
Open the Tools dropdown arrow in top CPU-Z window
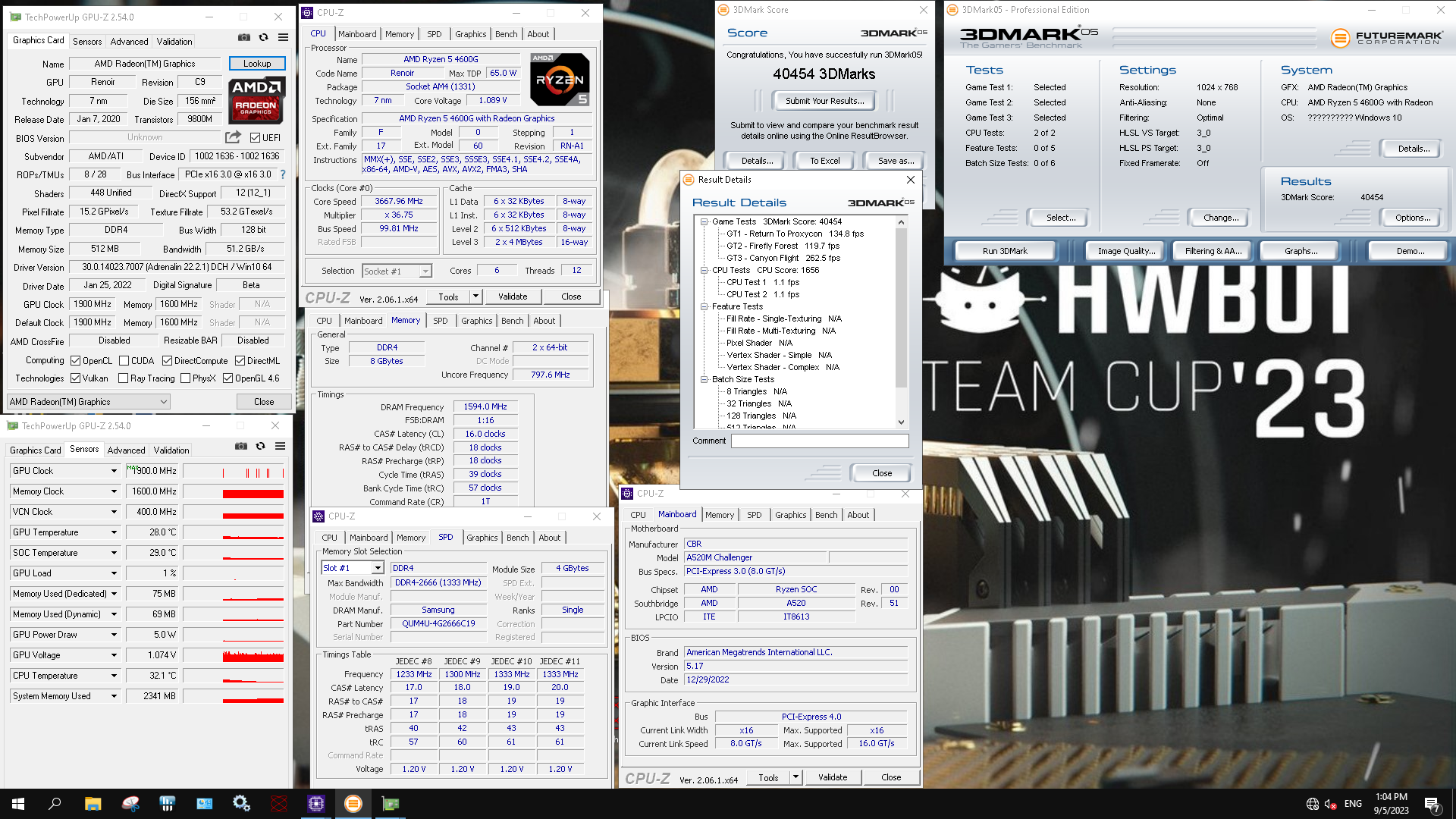pyautogui.click(x=475, y=297)
